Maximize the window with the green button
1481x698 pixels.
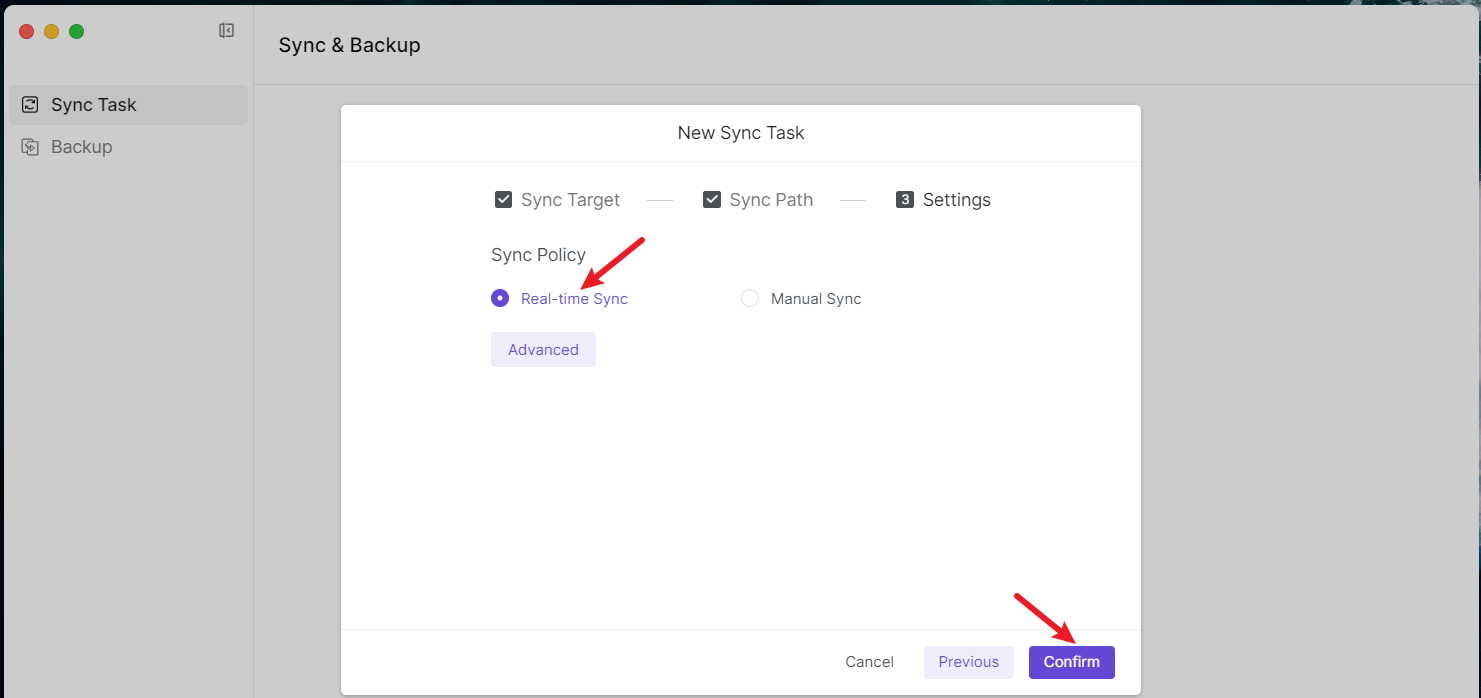click(76, 31)
